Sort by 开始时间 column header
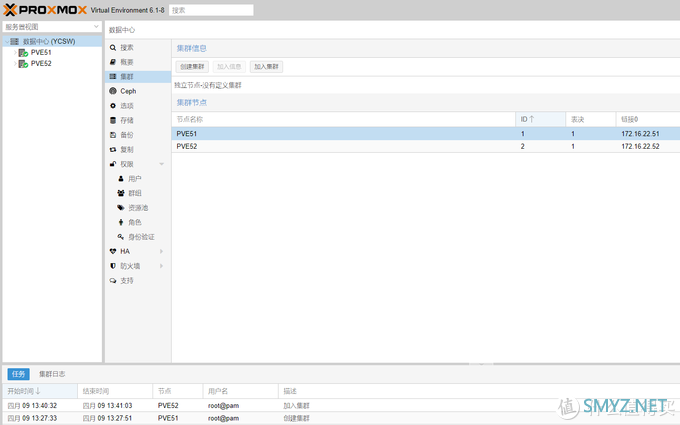The width and height of the screenshot is (680, 425). pyautogui.click(x=40, y=391)
